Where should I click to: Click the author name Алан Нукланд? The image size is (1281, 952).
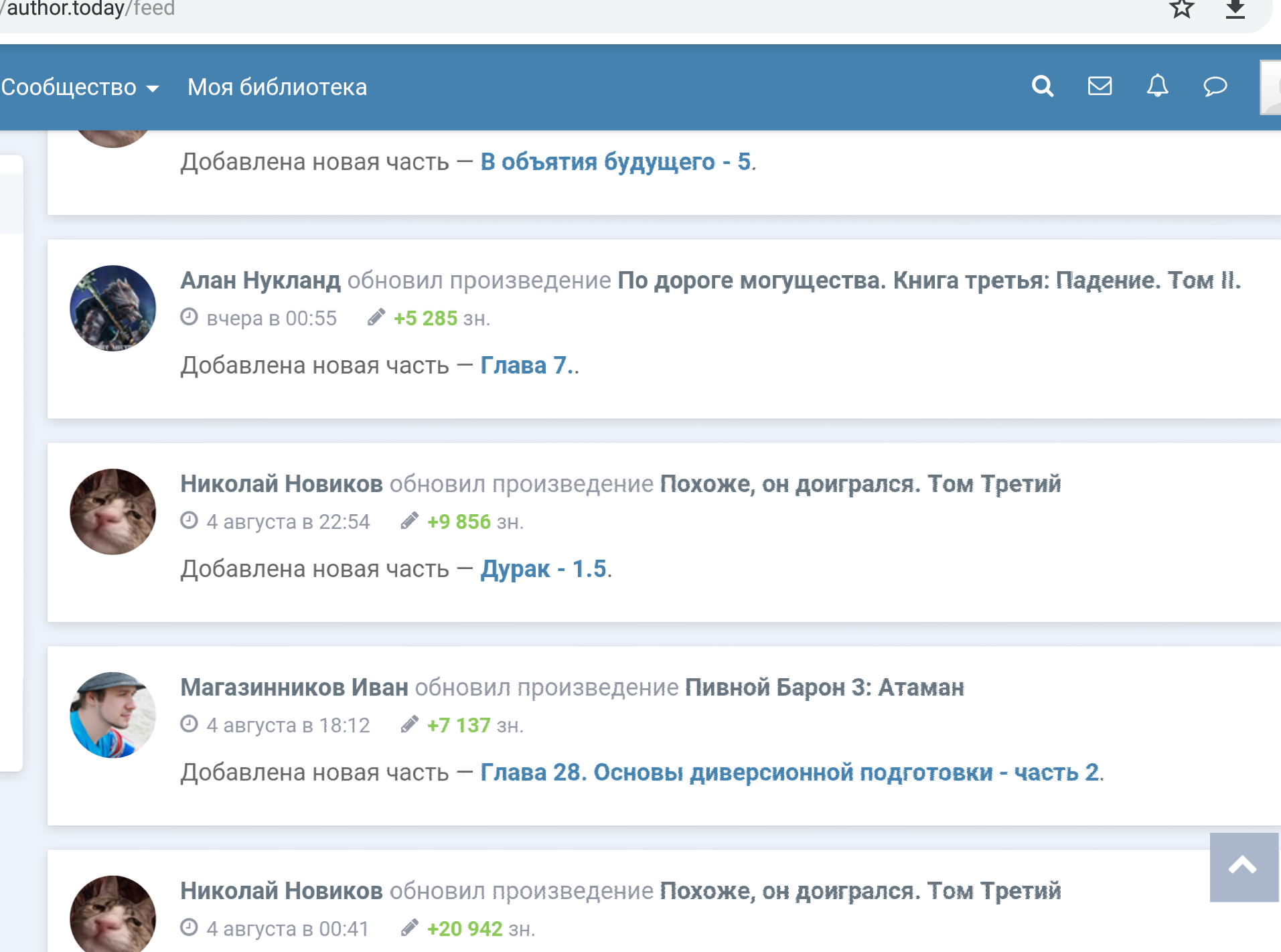tap(260, 281)
